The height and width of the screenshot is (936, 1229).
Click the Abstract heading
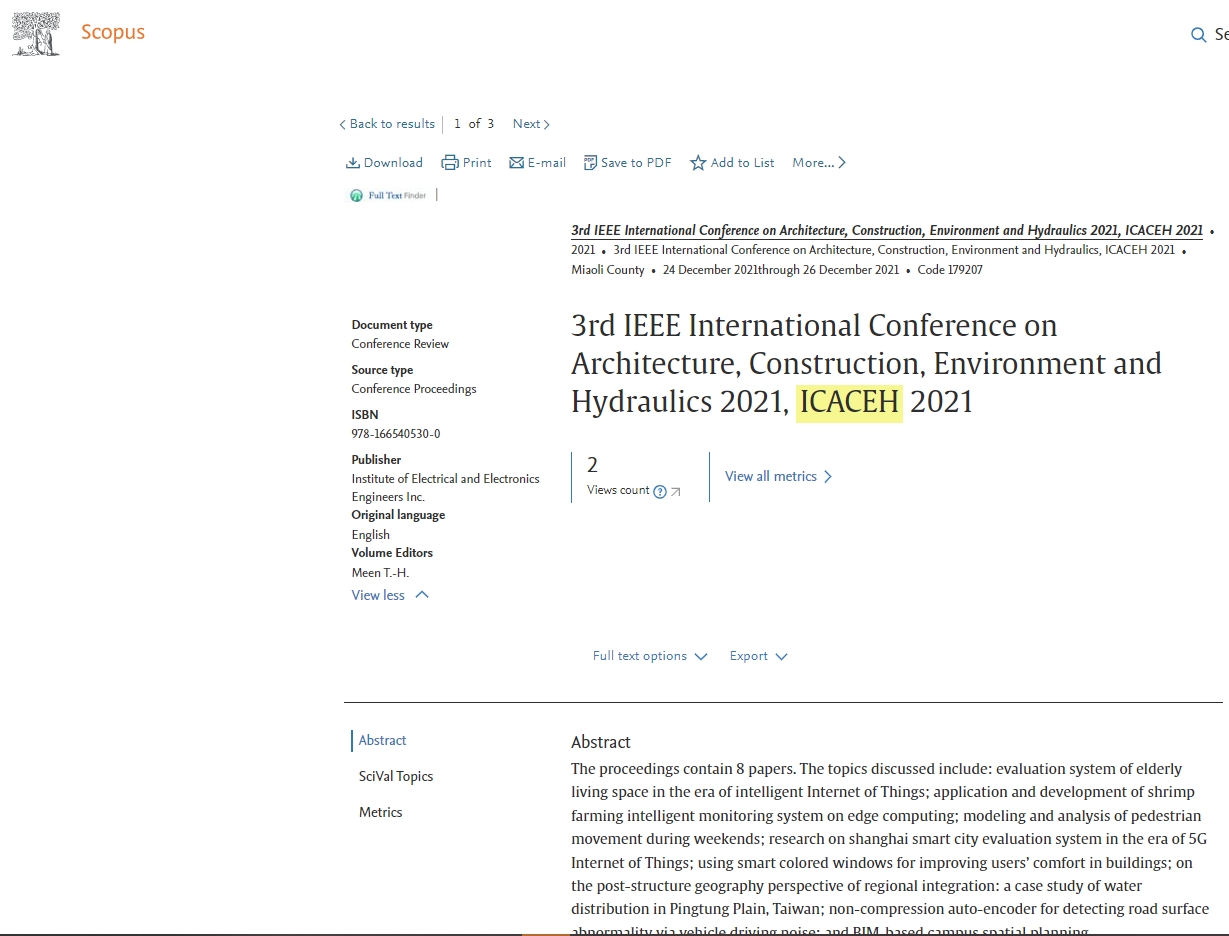click(601, 742)
